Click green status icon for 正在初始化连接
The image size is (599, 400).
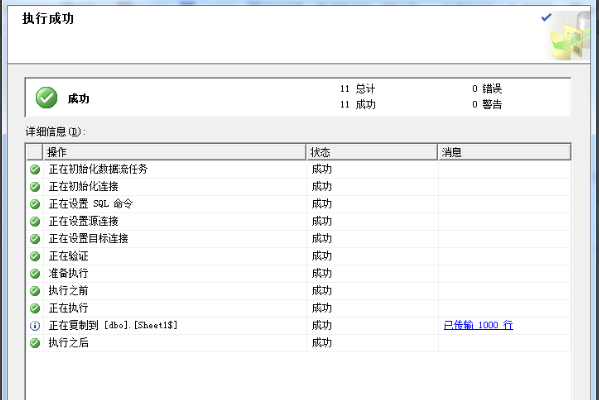pos(35,187)
